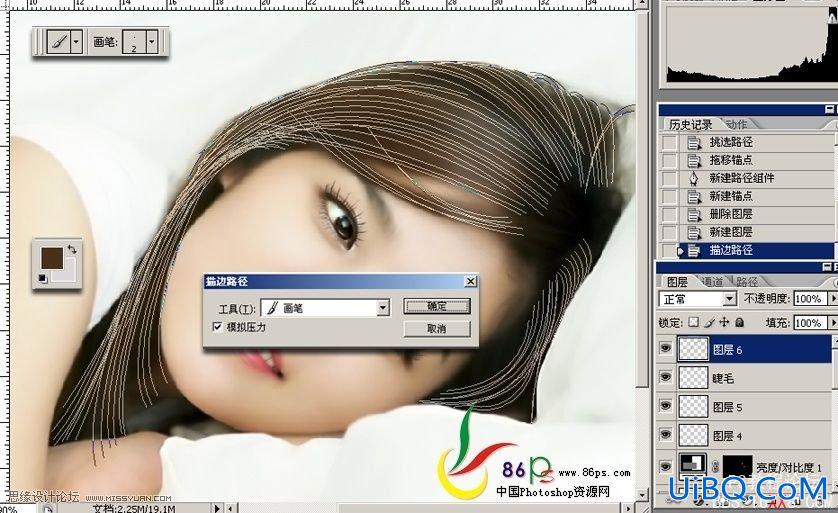The height and width of the screenshot is (513, 838).
Task: Select the 睫毛 layer name
Action: tap(723, 378)
